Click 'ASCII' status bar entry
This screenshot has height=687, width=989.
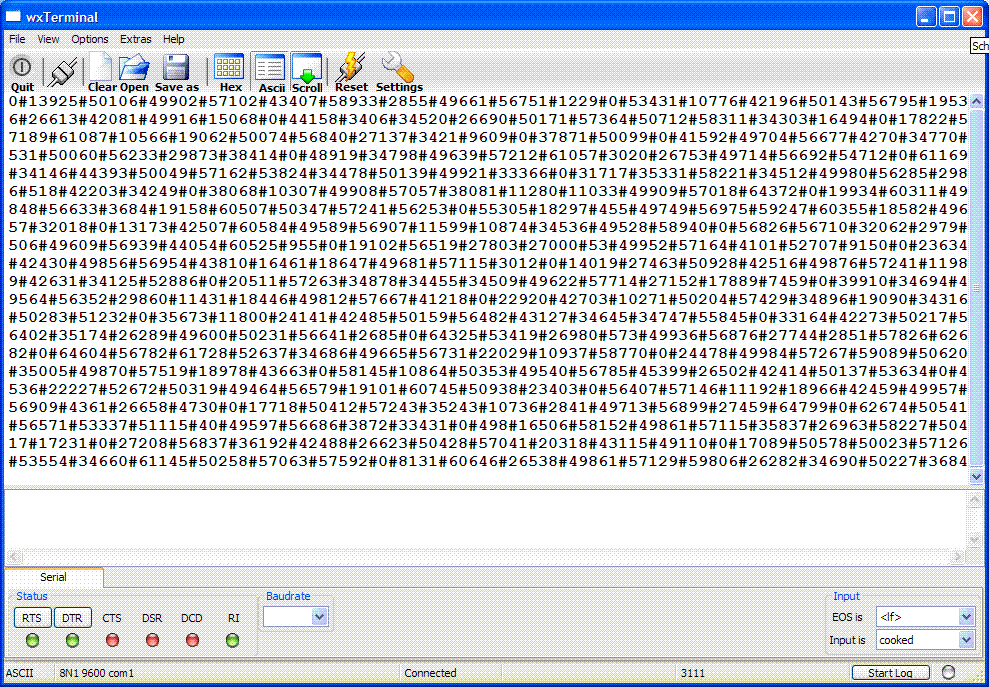(19, 673)
